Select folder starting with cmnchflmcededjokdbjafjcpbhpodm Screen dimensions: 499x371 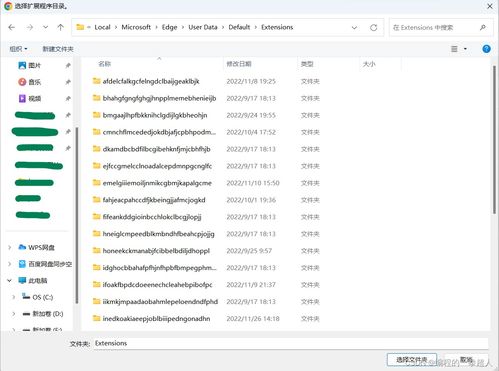[154, 132]
